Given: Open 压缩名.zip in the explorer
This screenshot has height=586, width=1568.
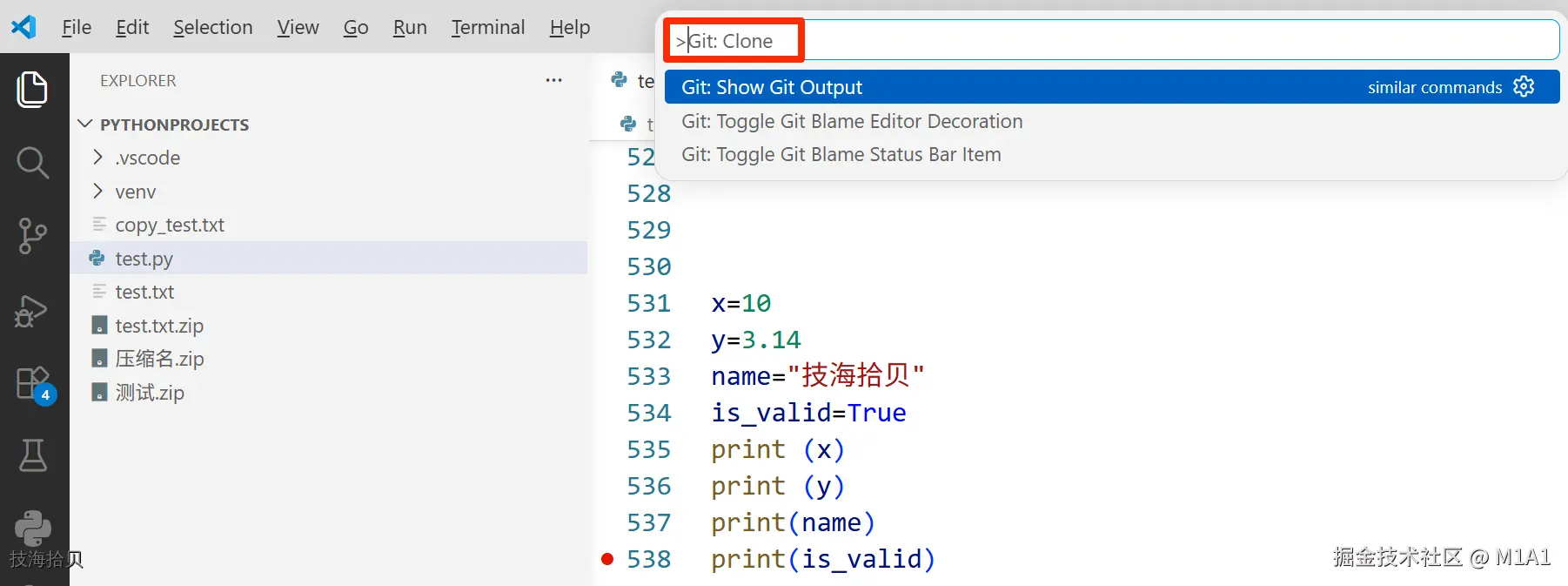Looking at the screenshot, I should click(159, 359).
